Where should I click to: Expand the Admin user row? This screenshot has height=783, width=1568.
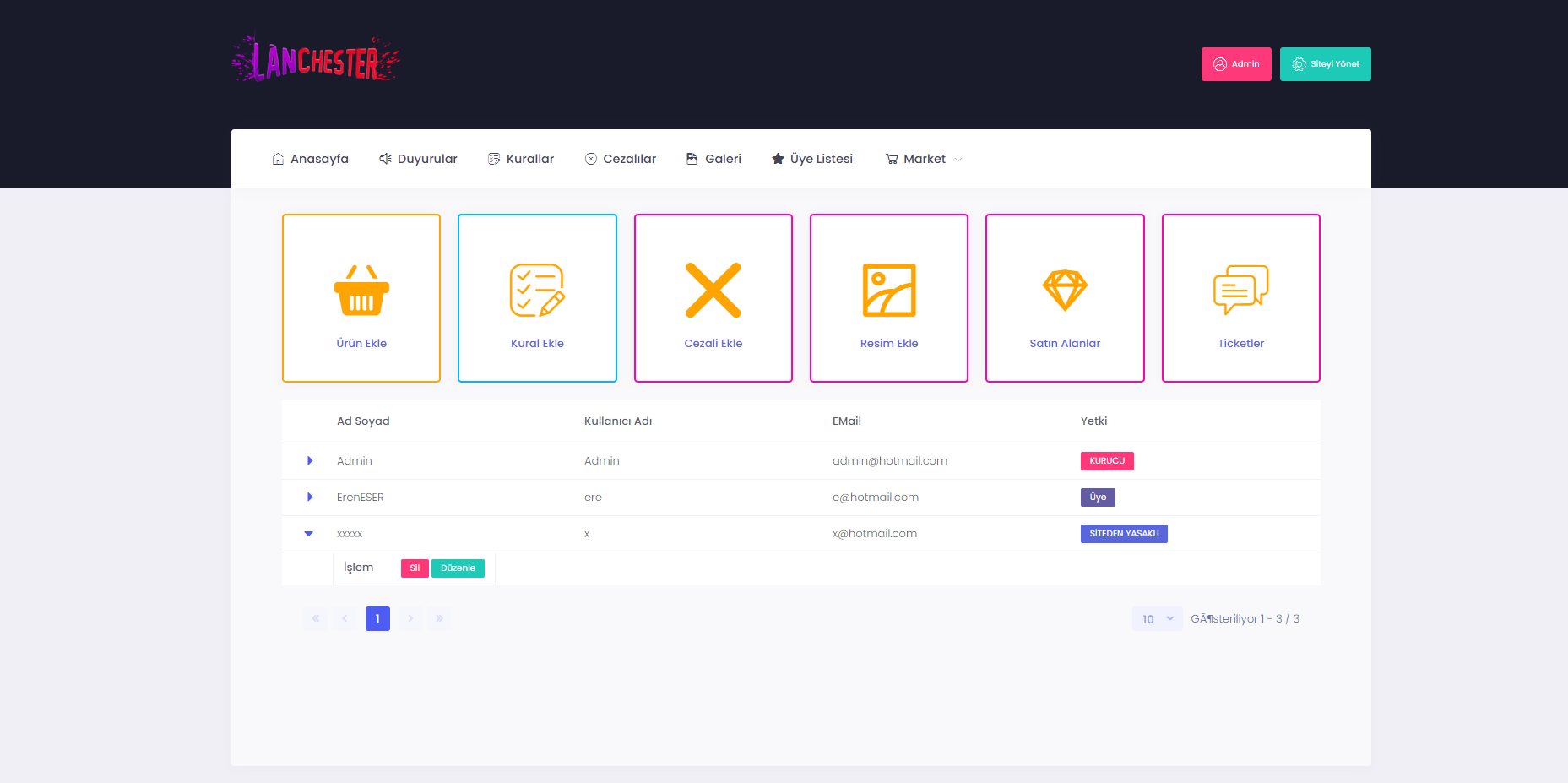coord(310,461)
